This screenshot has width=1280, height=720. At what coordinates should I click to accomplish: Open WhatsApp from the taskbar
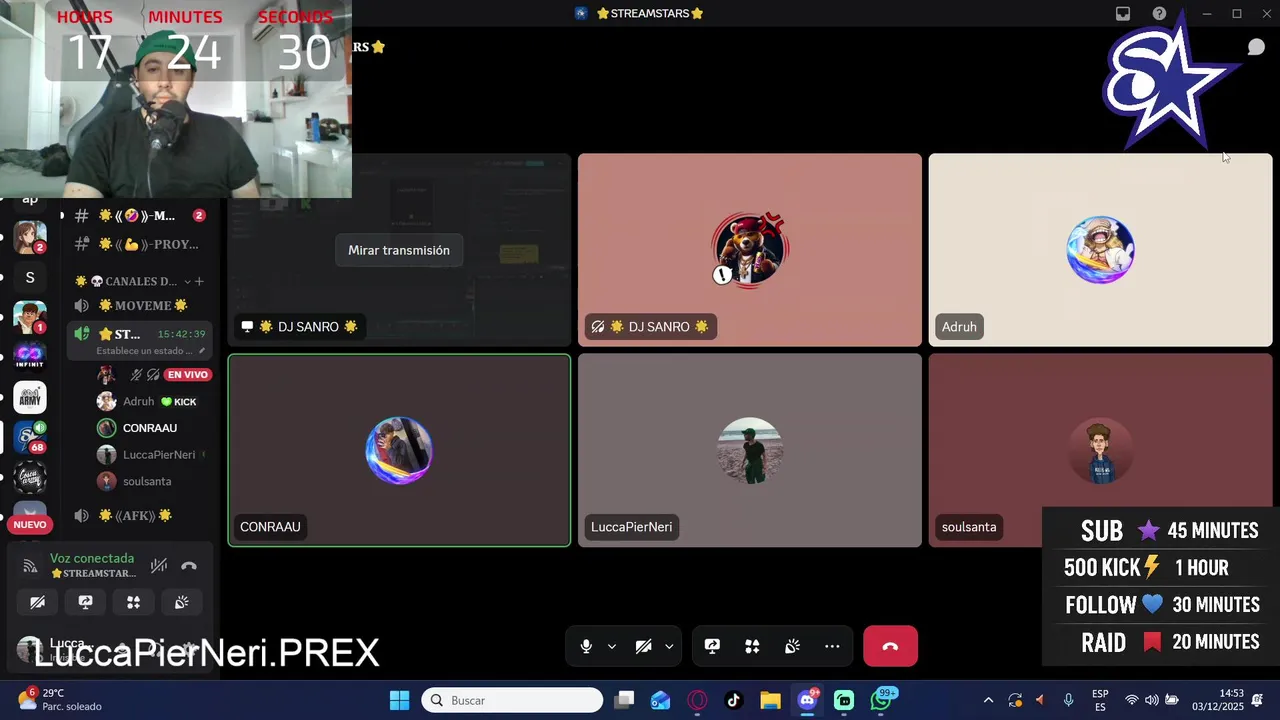tap(881, 700)
